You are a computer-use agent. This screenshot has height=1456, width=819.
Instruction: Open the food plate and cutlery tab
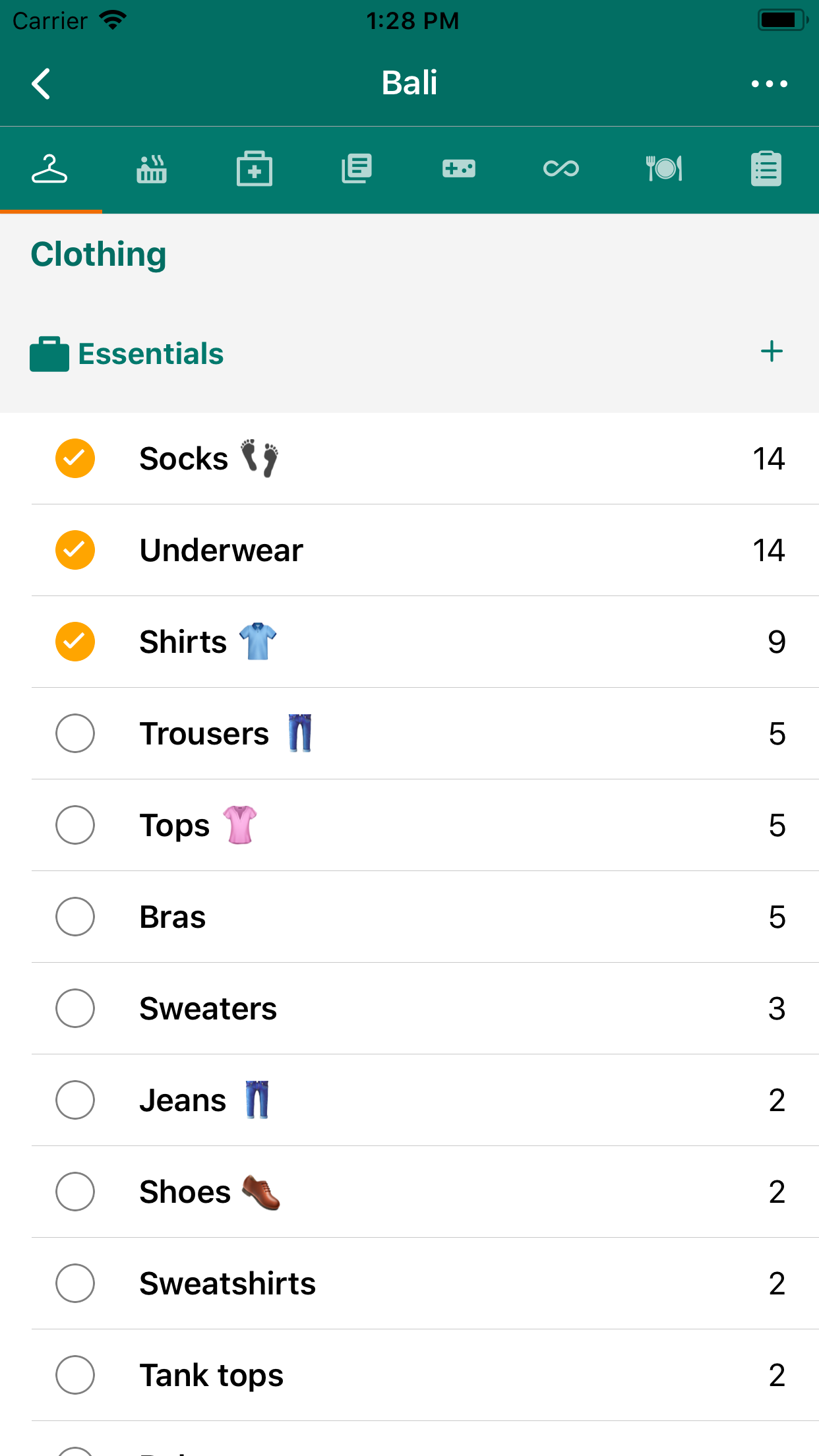click(x=663, y=169)
